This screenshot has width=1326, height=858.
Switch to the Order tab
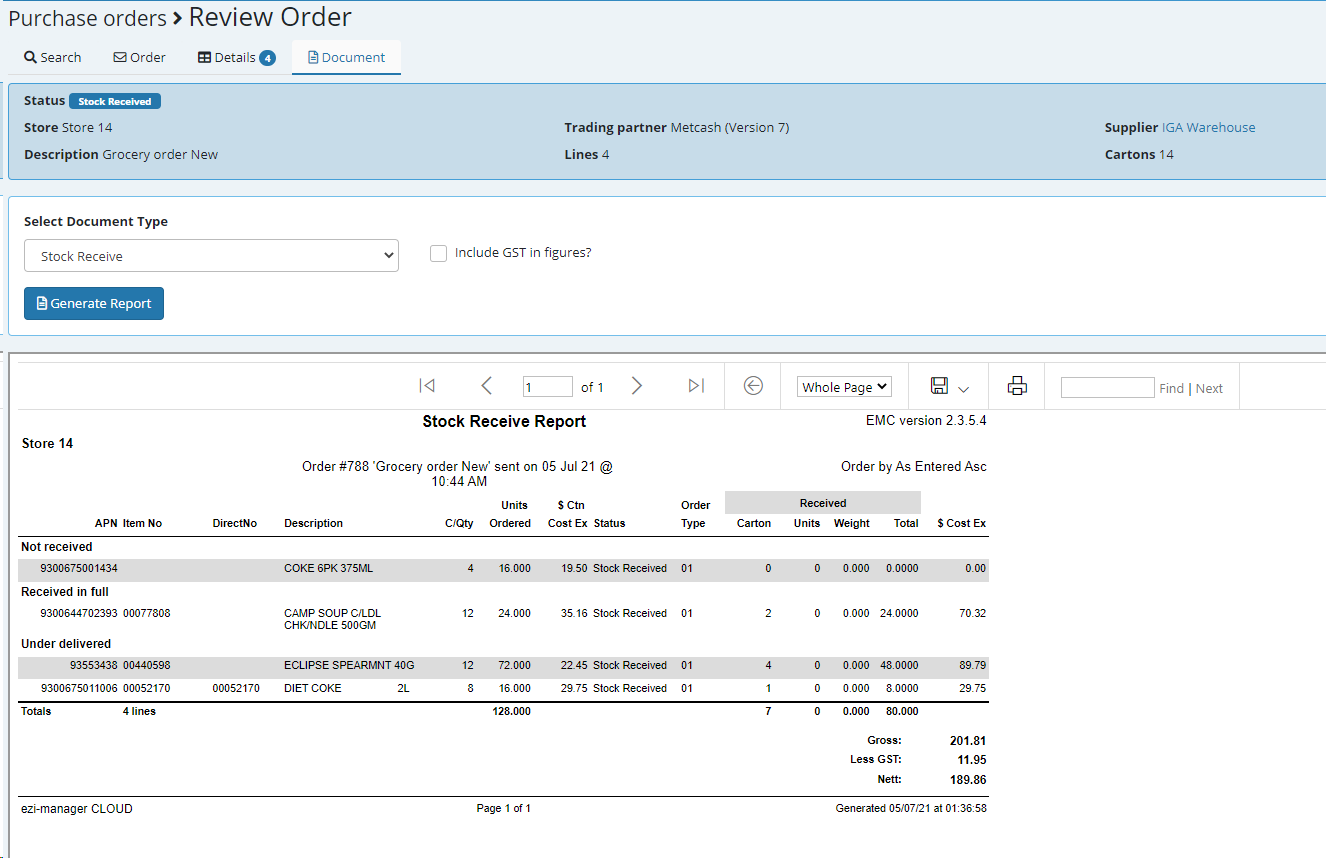pyautogui.click(x=140, y=57)
